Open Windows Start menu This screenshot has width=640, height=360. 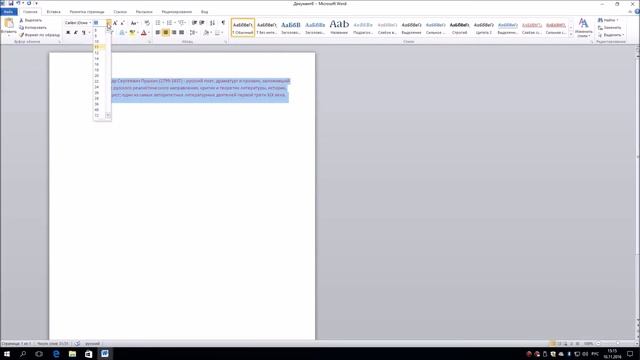7,353
